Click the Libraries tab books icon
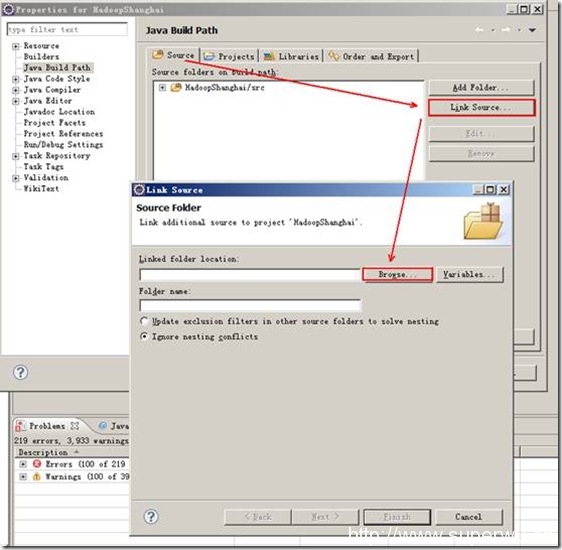 click(x=269, y=56)
